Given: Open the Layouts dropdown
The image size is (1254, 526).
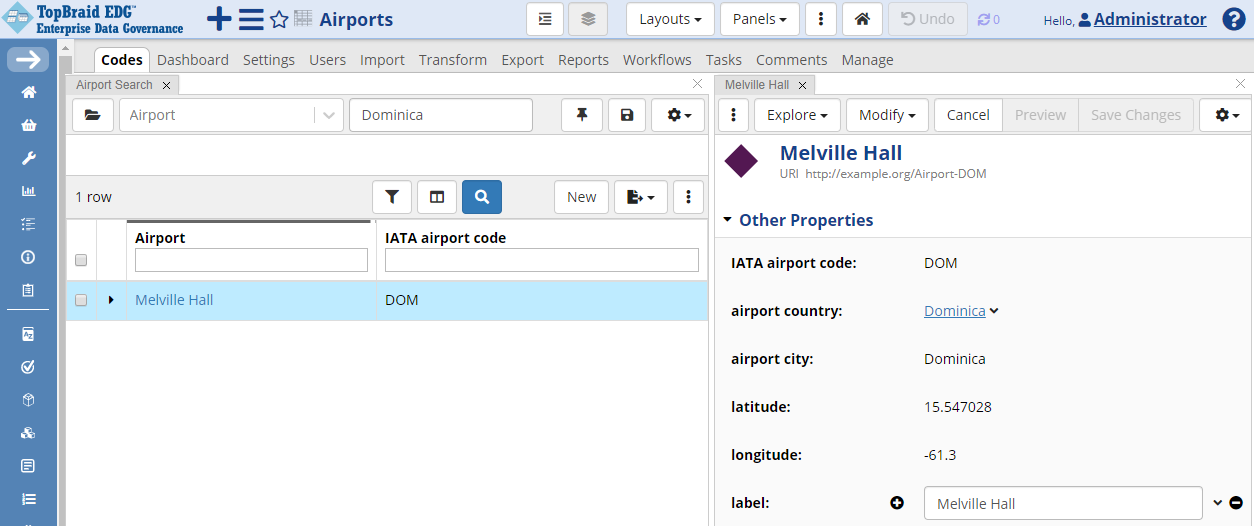Looking at the screenshot, I should (670, 19).
